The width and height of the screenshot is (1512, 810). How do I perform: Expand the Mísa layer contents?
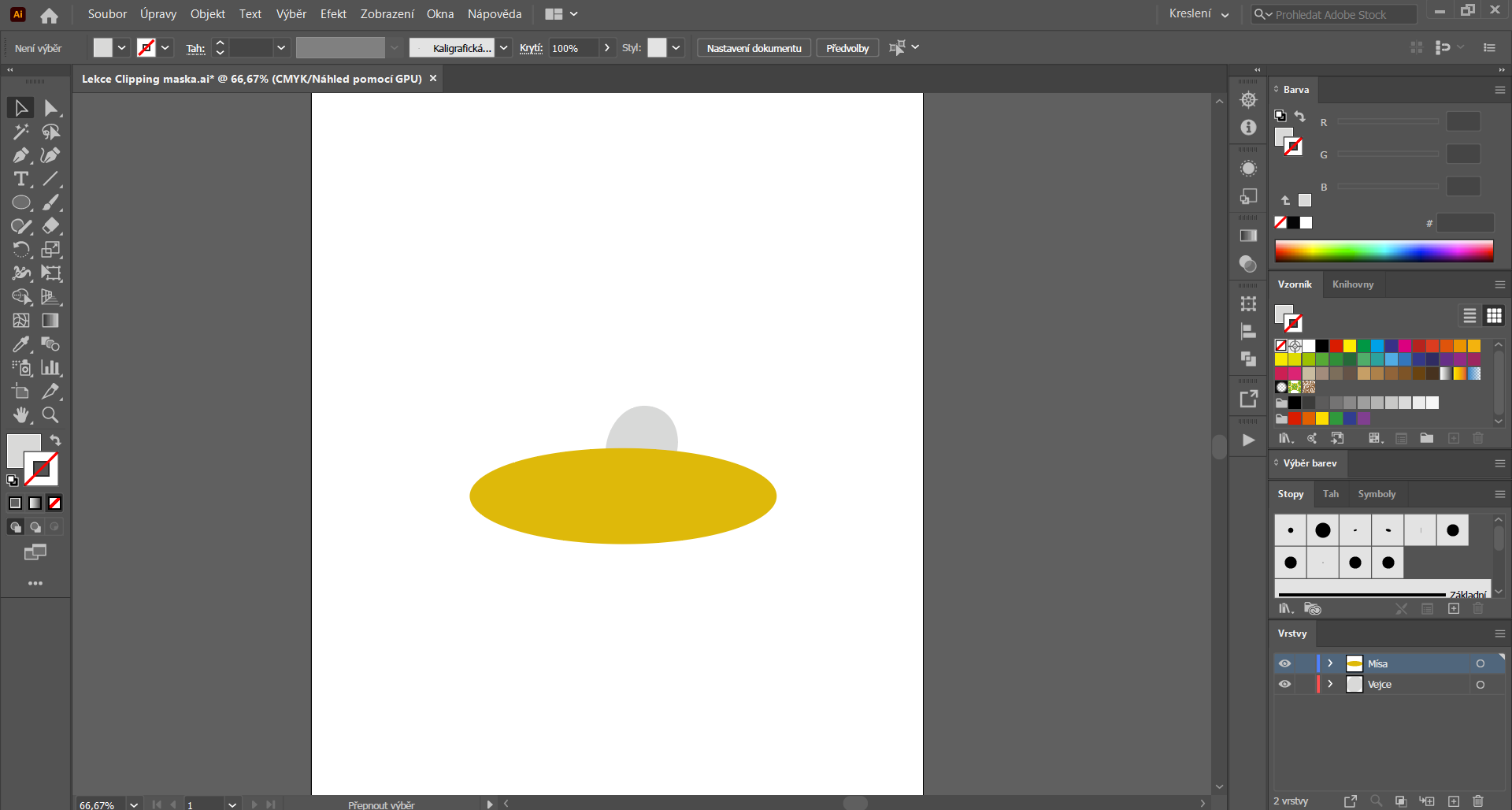[x=1330, y=663]
